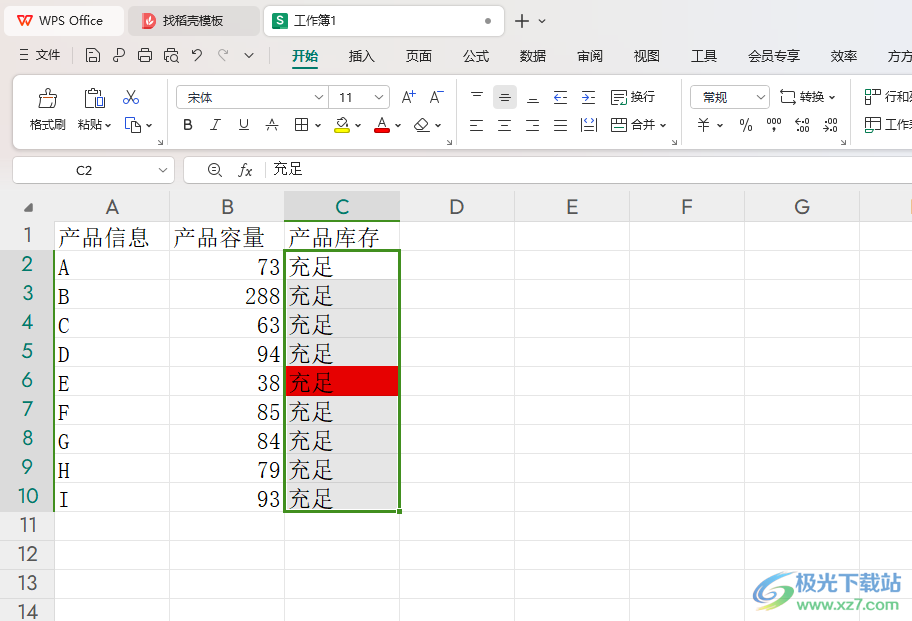Toggle vertical middle alignment

pyautogui.click(x=505, y=97)
